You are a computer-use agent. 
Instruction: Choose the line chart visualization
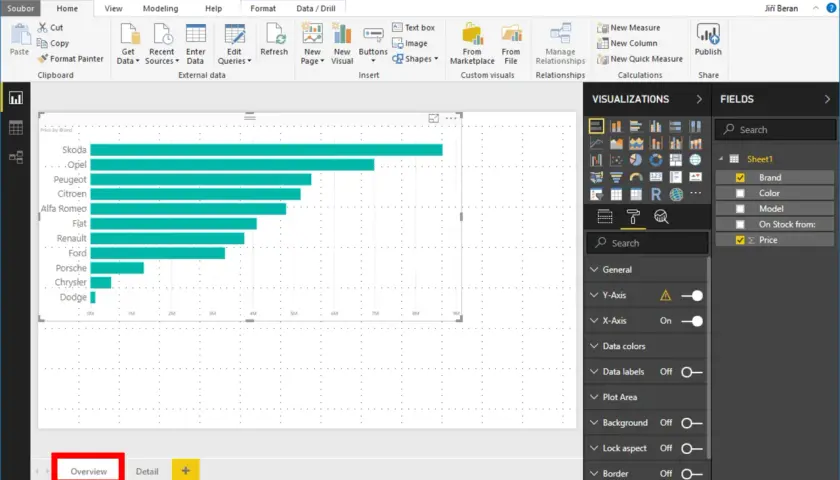pos(596,143)
